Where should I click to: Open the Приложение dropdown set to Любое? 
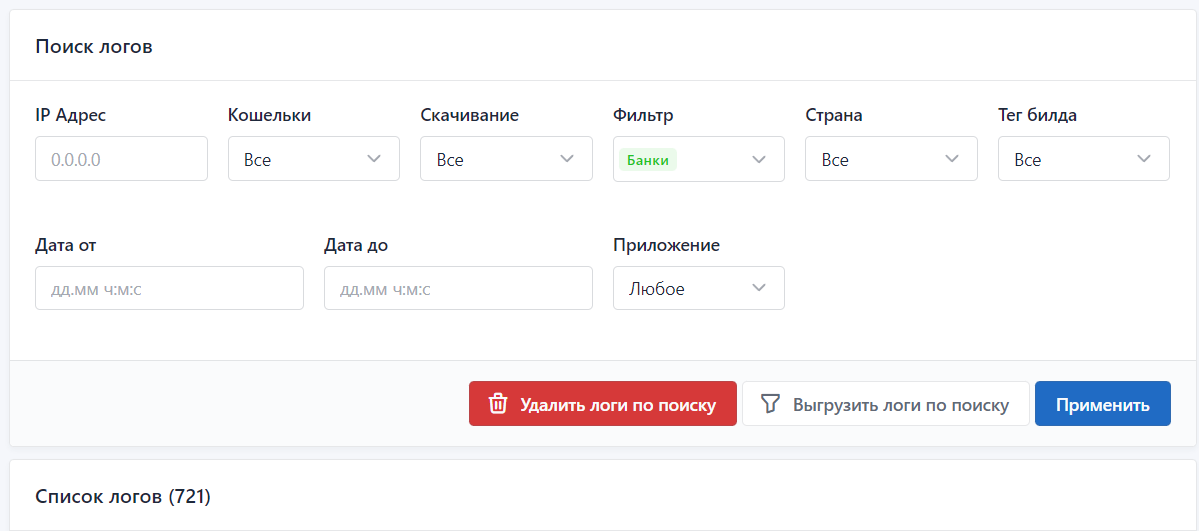(x=699, y=288)
